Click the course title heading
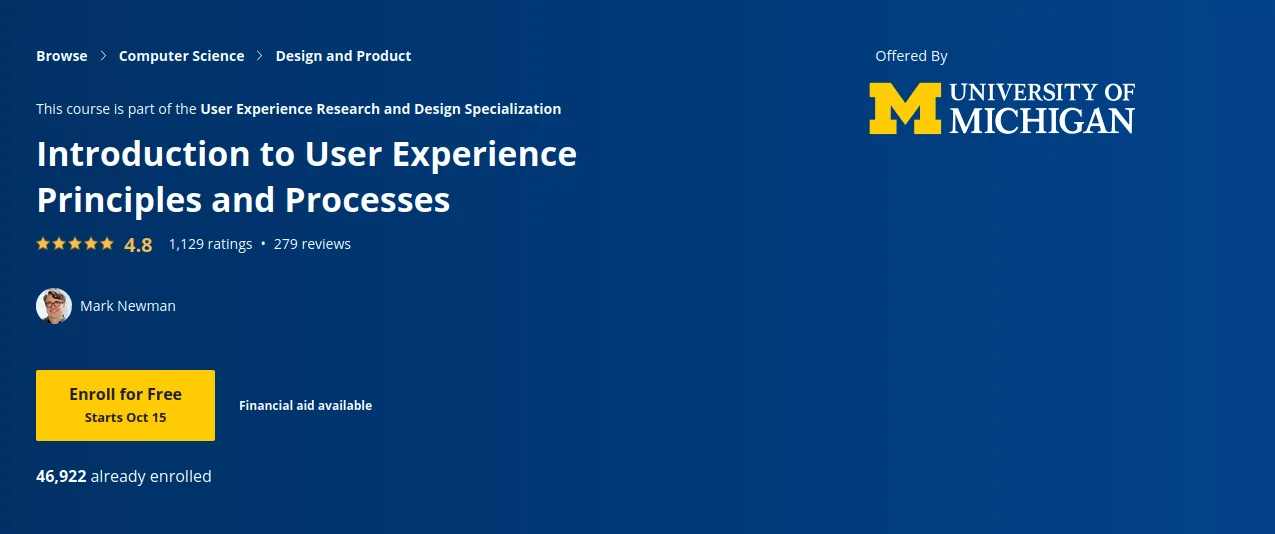Screen dimensions: 1275x534 [x=306, y=177]
